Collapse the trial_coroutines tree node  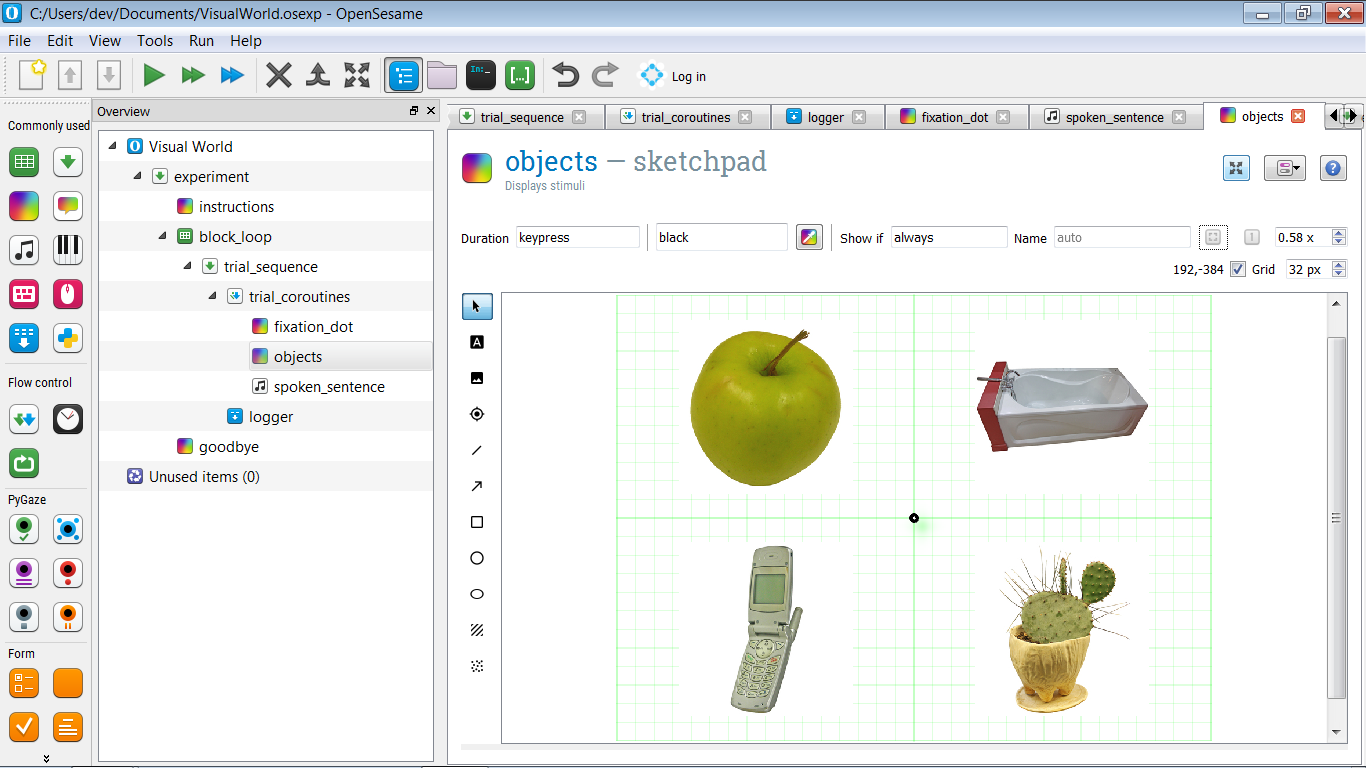(213, 297)
